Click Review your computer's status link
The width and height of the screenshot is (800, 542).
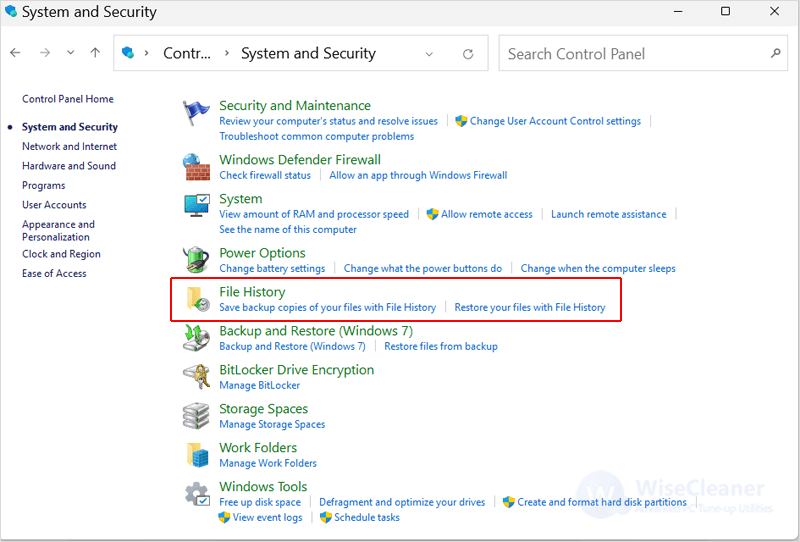pyautogui.click(x=329, y=121)
